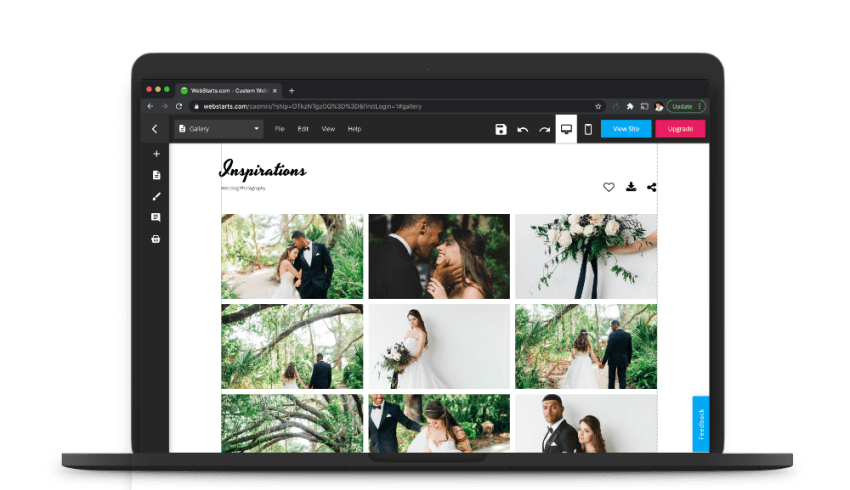Open the browser extensions puzzle icon
The height and width of the screenshot is (490, 850).
click(630, 106)
